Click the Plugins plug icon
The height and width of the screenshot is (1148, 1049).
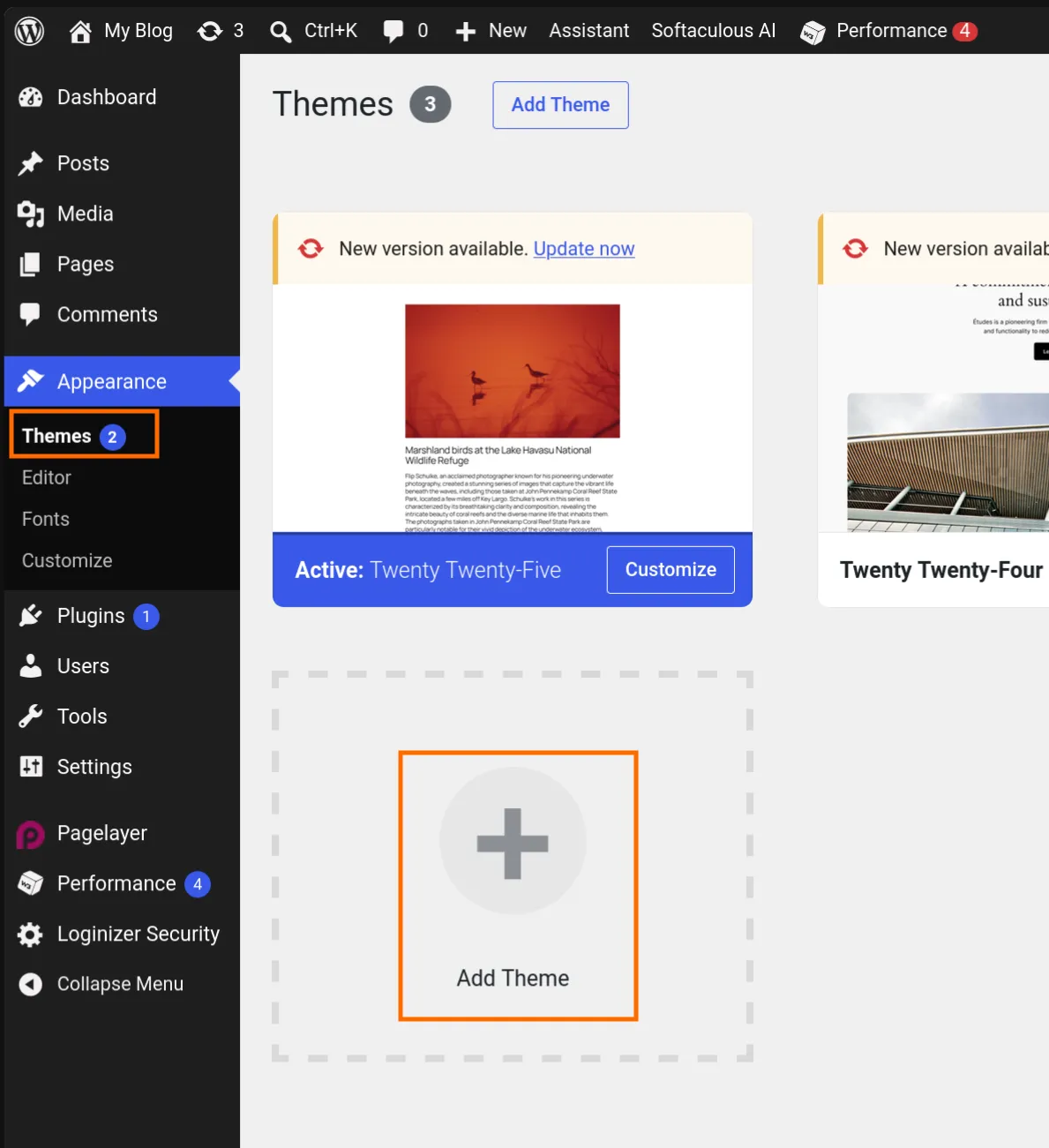[x=31, y=616]
